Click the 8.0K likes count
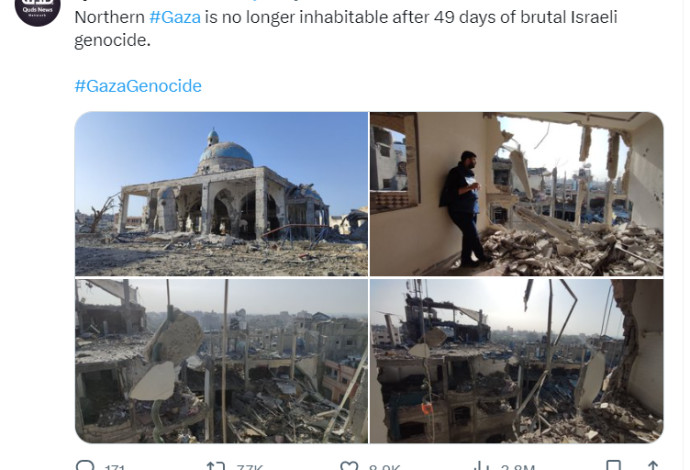Screen dimensions: 690x470 (x=384, y=466)
